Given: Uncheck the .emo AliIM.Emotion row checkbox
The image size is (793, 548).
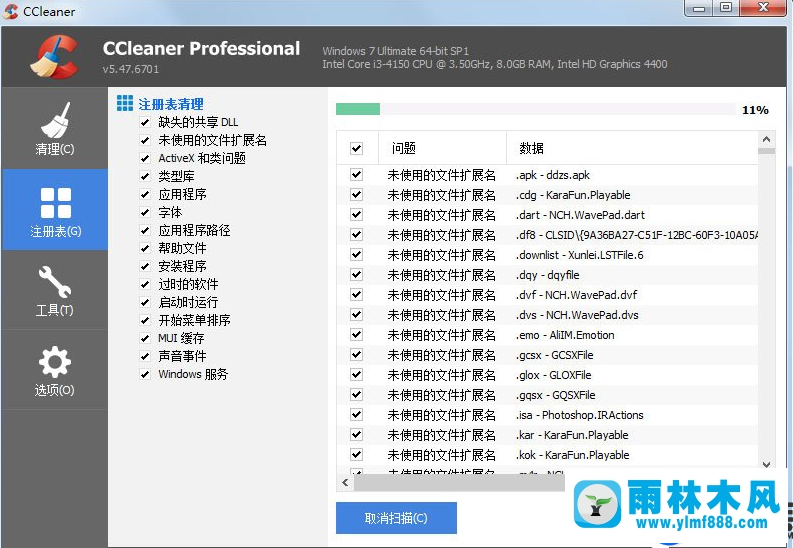Looking at the screenshot, I should [x=357, y=335].
